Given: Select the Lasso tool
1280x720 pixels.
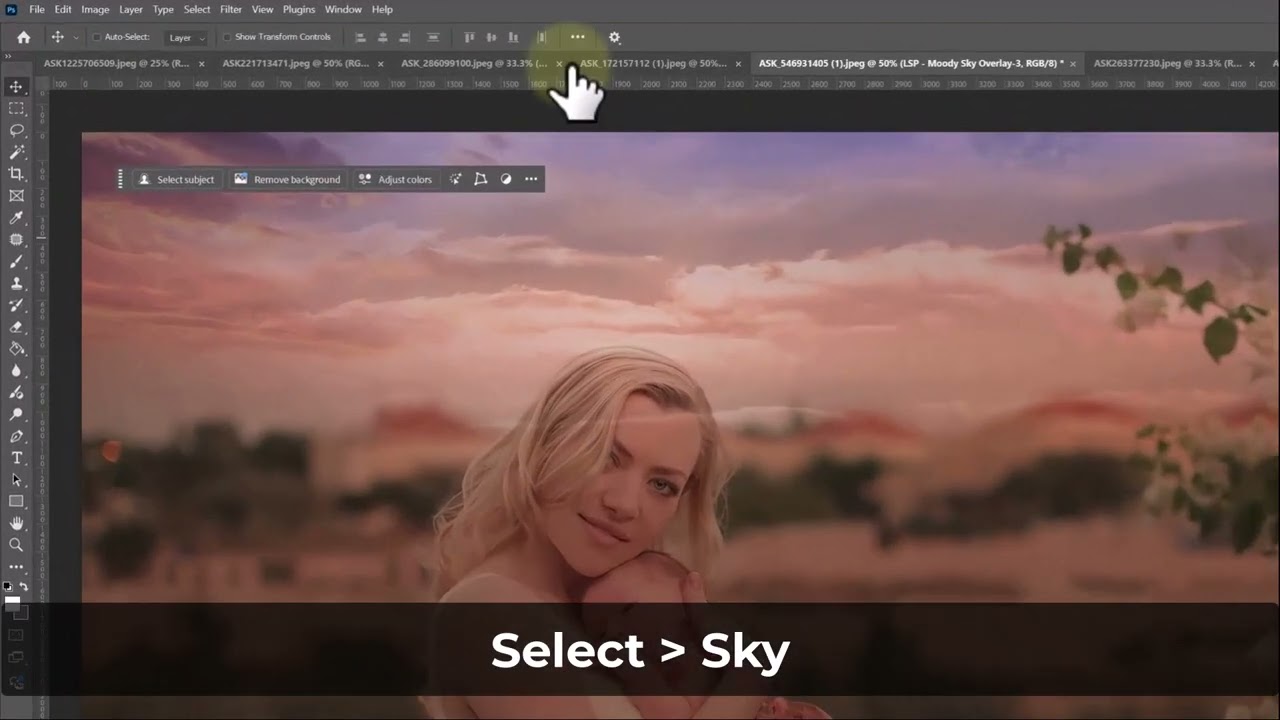Looking at the screenshot, I should (x=16, y=131).
